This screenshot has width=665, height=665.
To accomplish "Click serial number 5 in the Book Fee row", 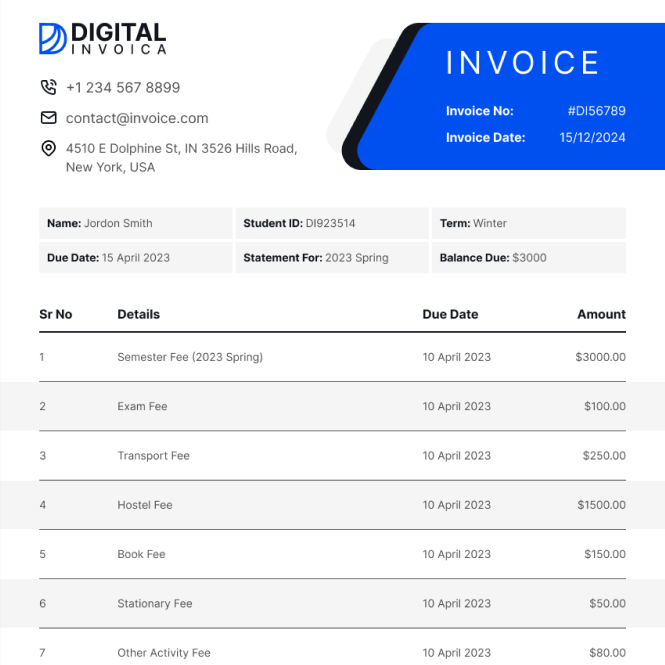I will click(x=42, y=554).
